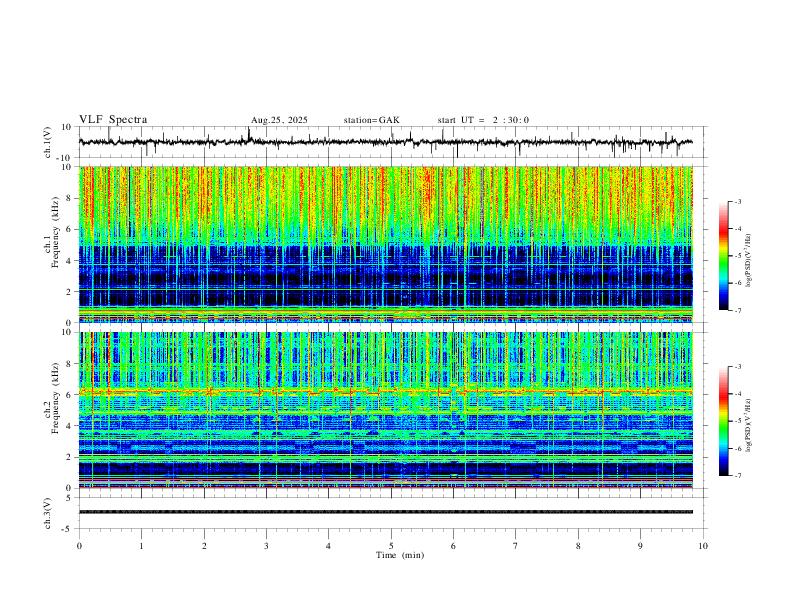Click the ch.3 flat black trace

tap(385, 512)
